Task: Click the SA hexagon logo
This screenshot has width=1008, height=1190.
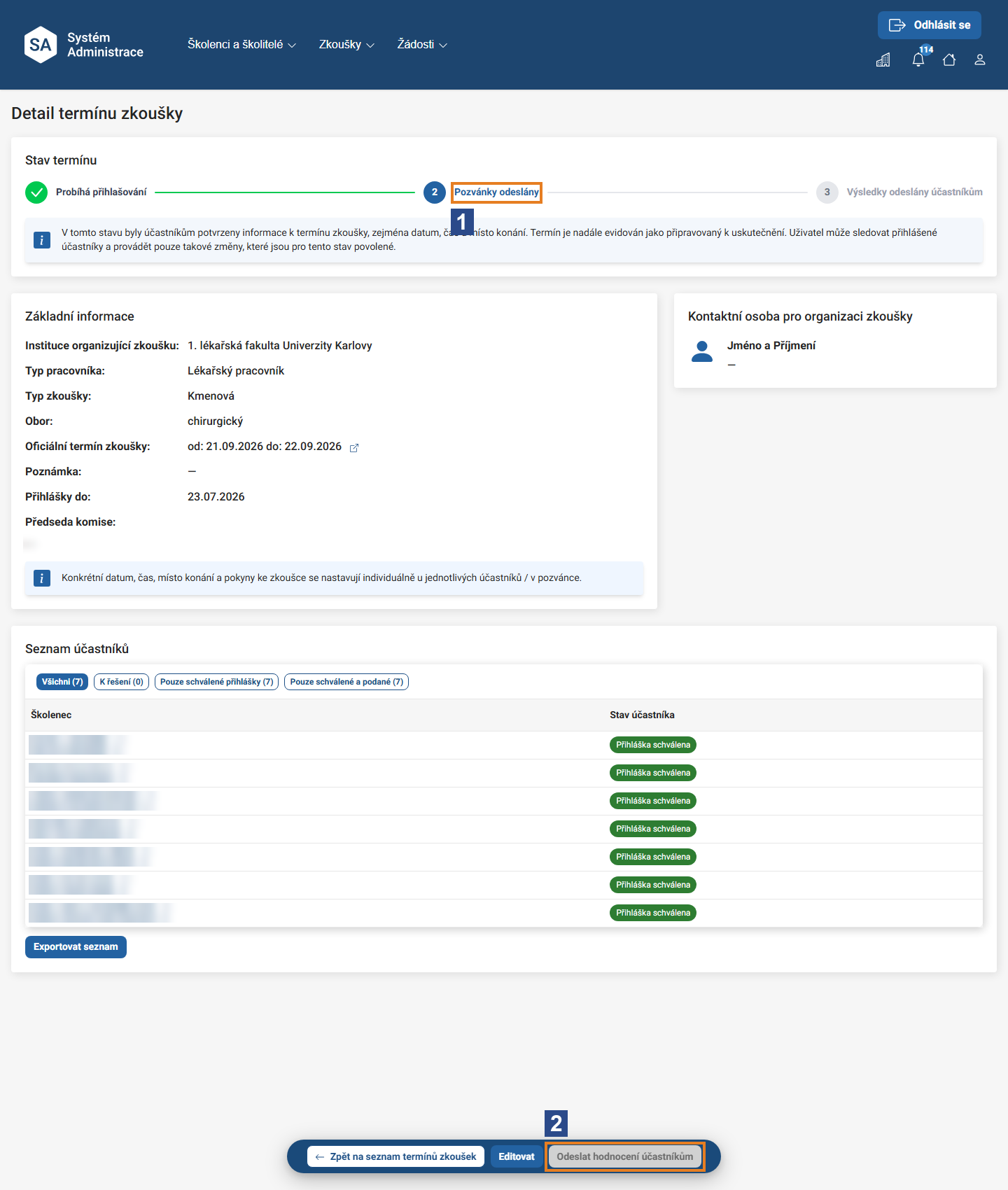Action: pyautogui.click(x=41, y=45)
